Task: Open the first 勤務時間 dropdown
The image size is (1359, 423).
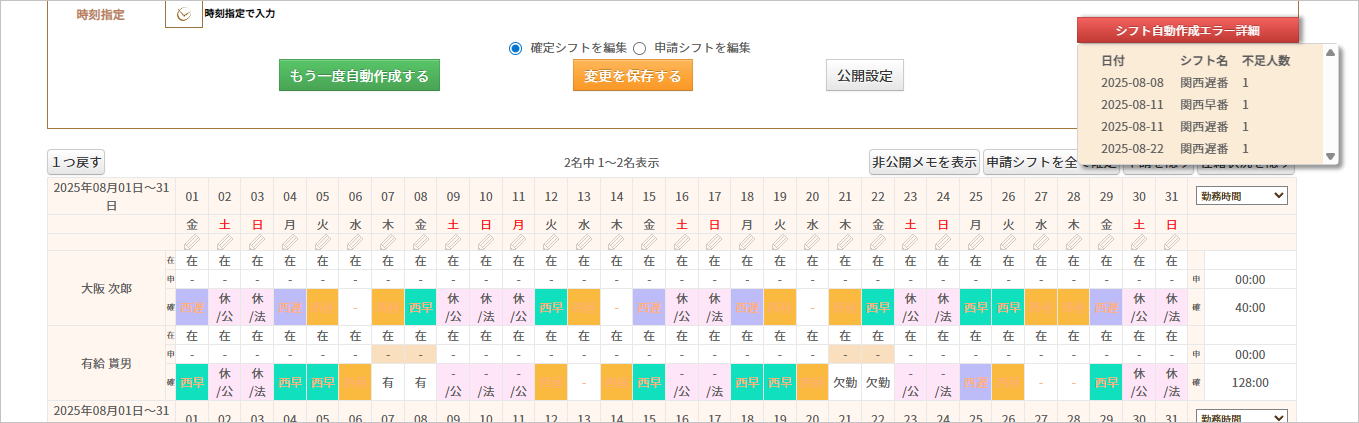Action: tap(1241, 196)
